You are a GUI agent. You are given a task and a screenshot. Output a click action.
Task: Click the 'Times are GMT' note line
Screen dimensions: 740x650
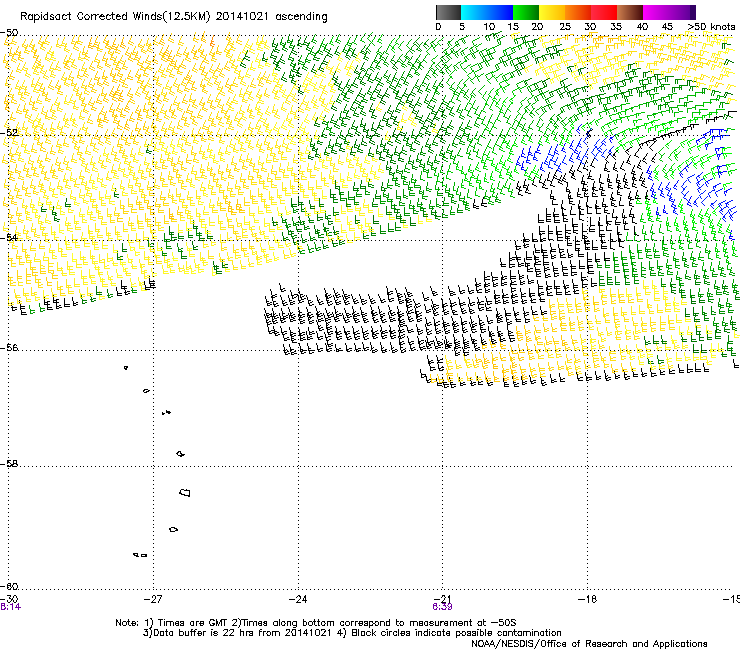(x=316, y=623)
